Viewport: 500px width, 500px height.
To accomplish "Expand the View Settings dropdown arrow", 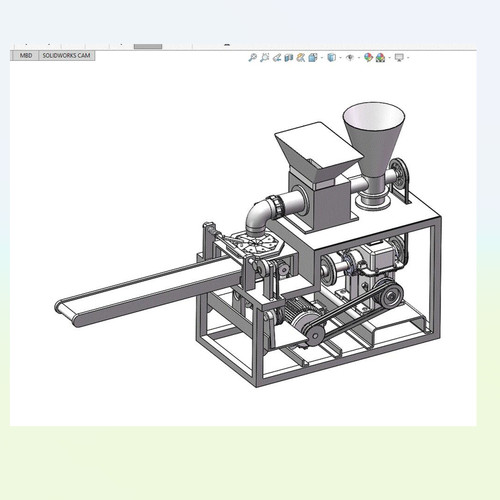I will pyautogui.click(x=408, y=58).
